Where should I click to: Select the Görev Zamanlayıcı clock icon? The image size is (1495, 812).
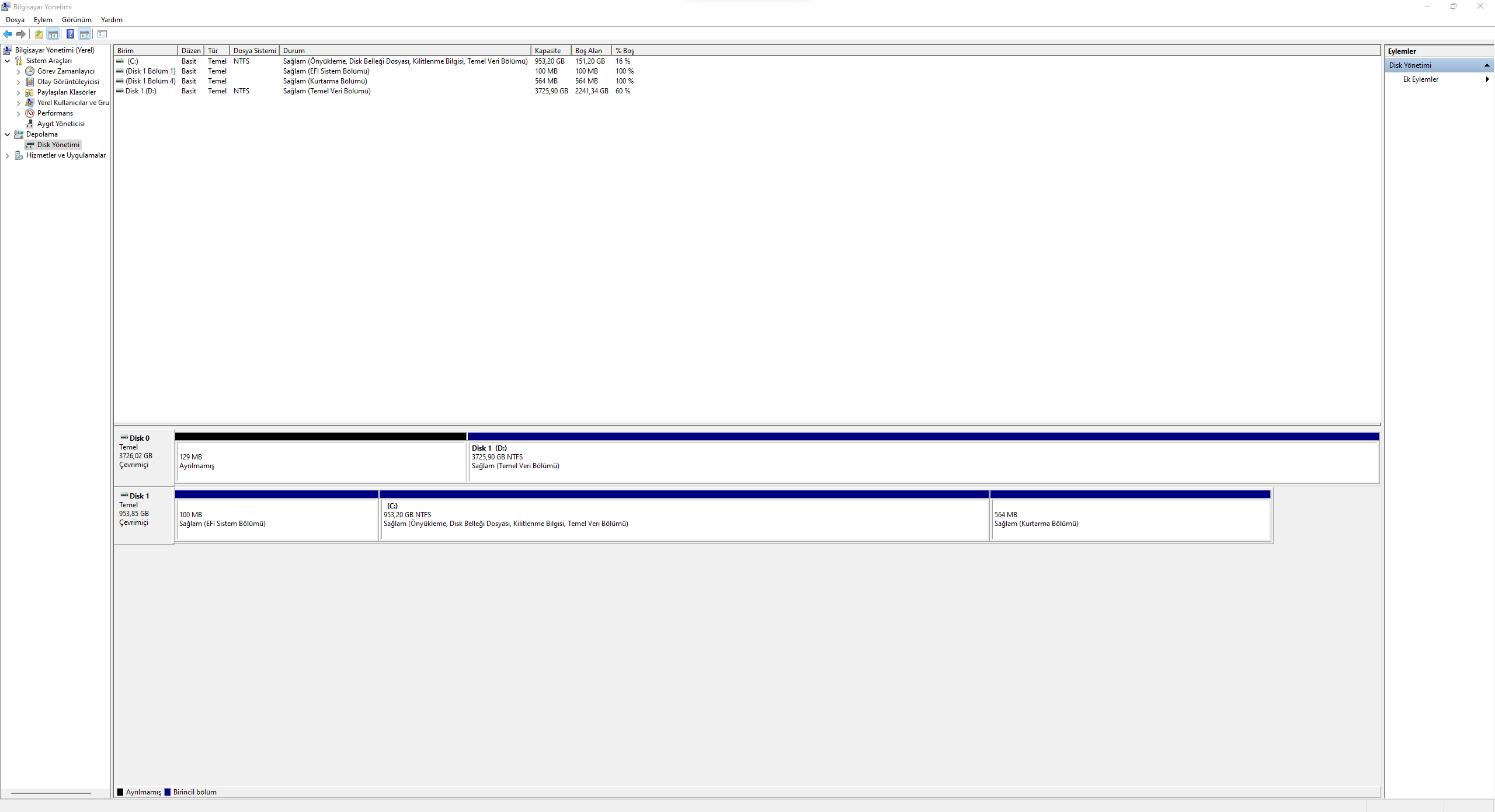[x=30, y=71]
